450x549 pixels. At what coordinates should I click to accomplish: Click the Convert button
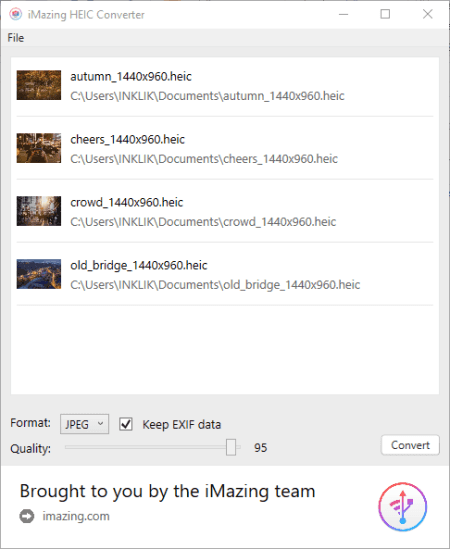pos(410,445)
